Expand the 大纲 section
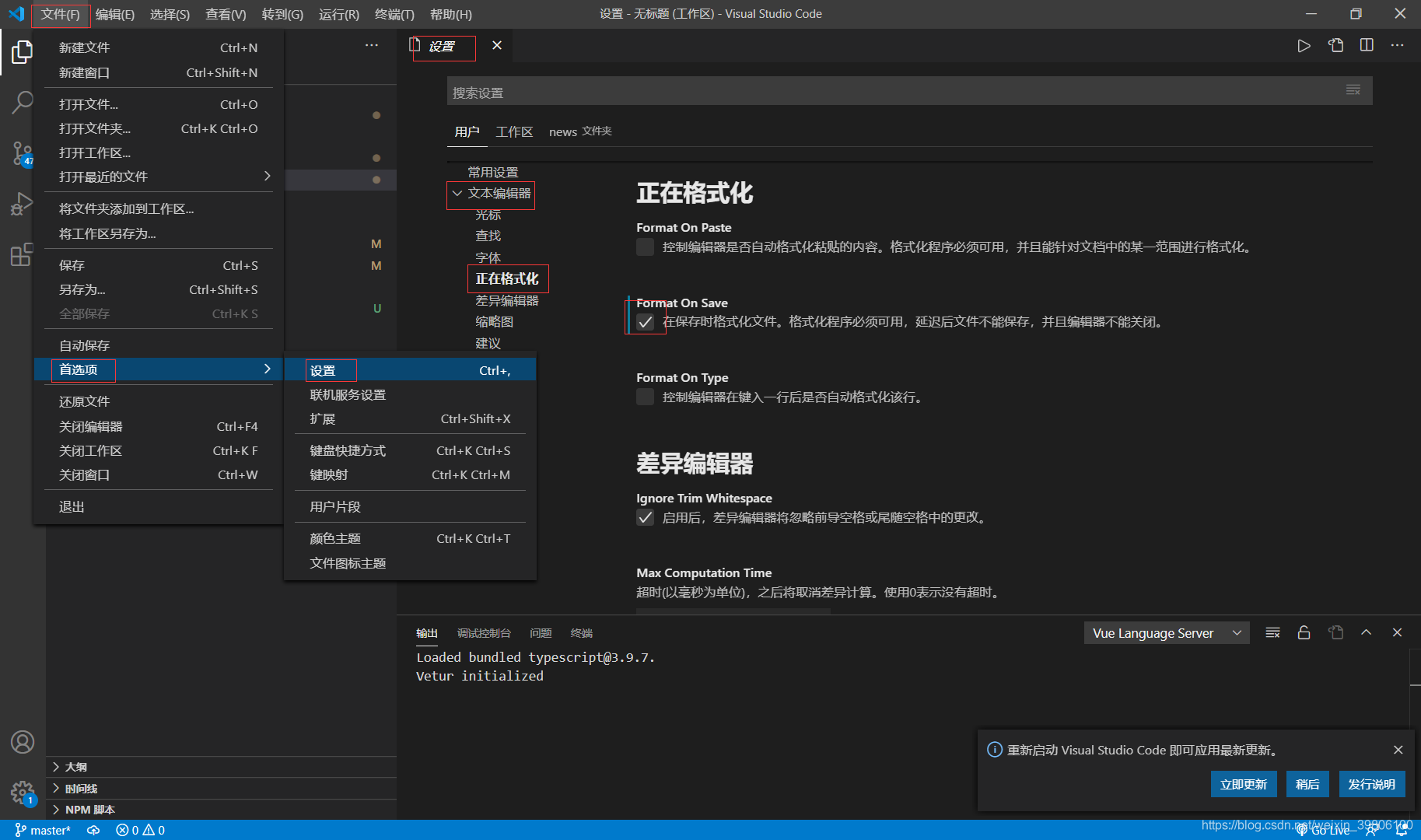The width and height of the screenshot is (1421, 840). tap(222, 767)
